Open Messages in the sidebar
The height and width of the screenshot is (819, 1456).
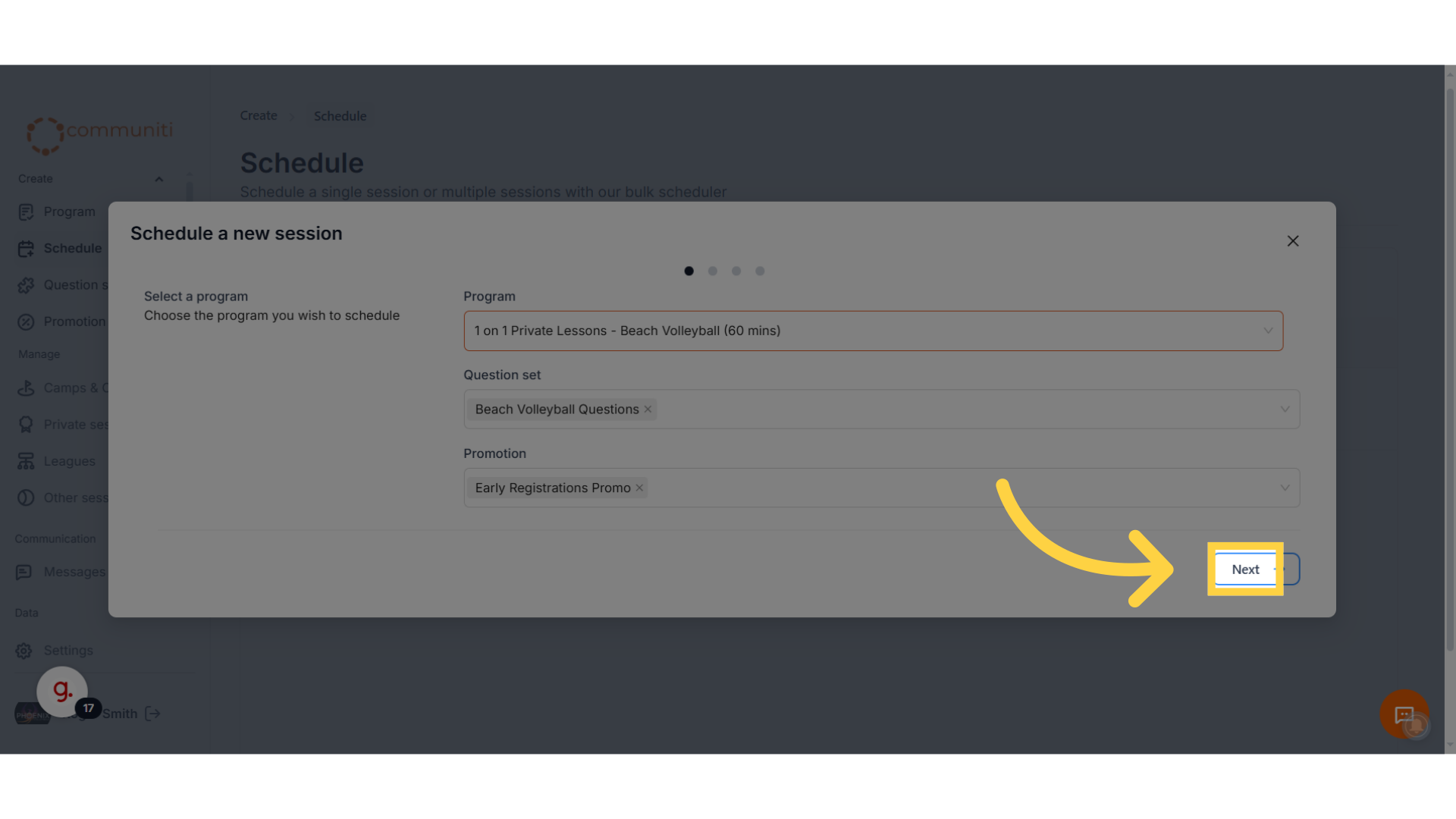pos(74,572)
